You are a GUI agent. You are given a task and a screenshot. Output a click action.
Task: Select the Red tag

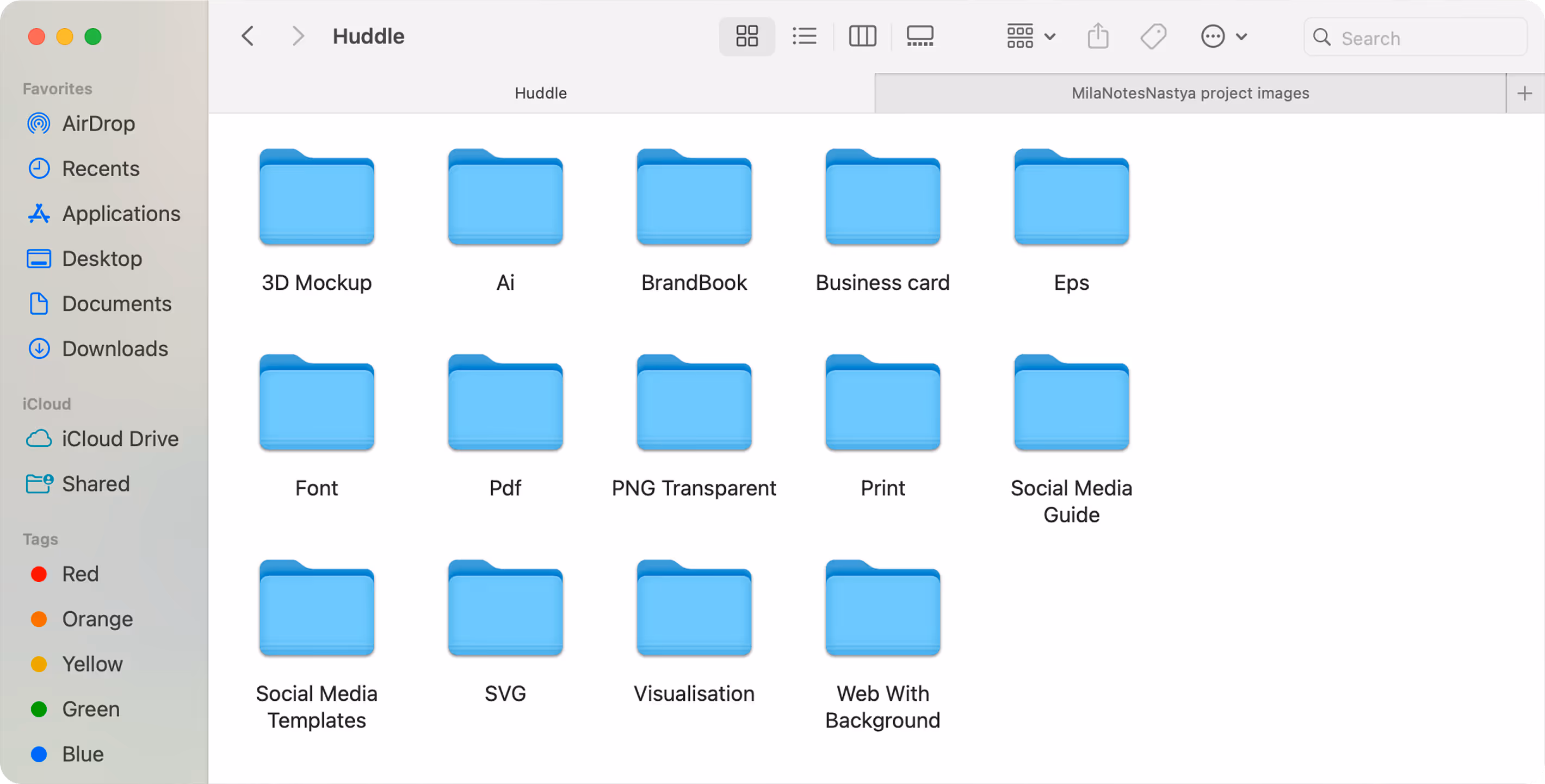81,574
